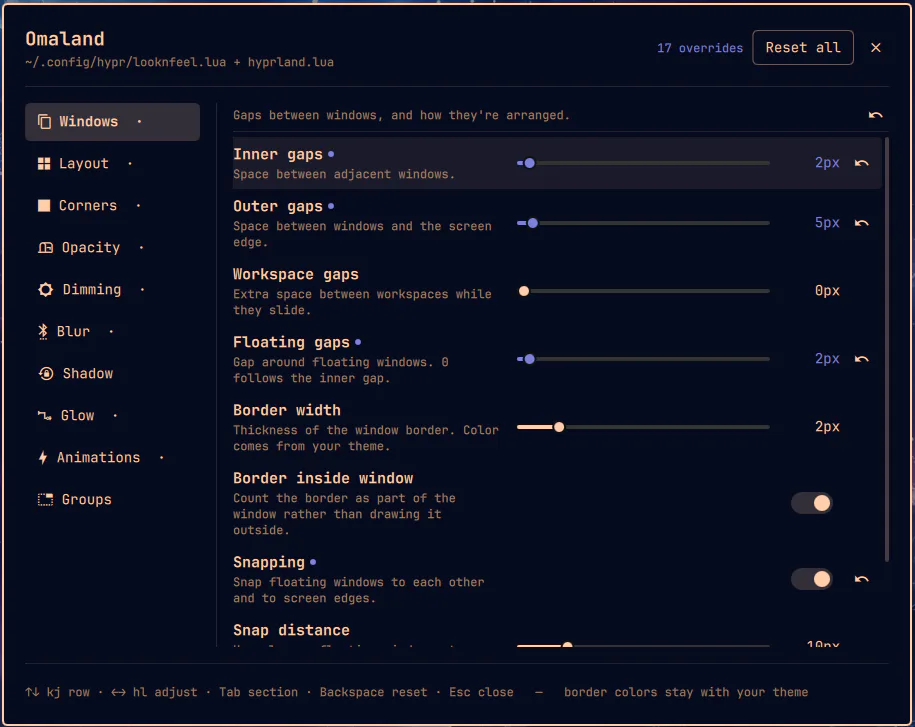Click the Snapping row title
The width and height of the screenshot is (915, 727).
pyautogui.click(x=268, y=562)
